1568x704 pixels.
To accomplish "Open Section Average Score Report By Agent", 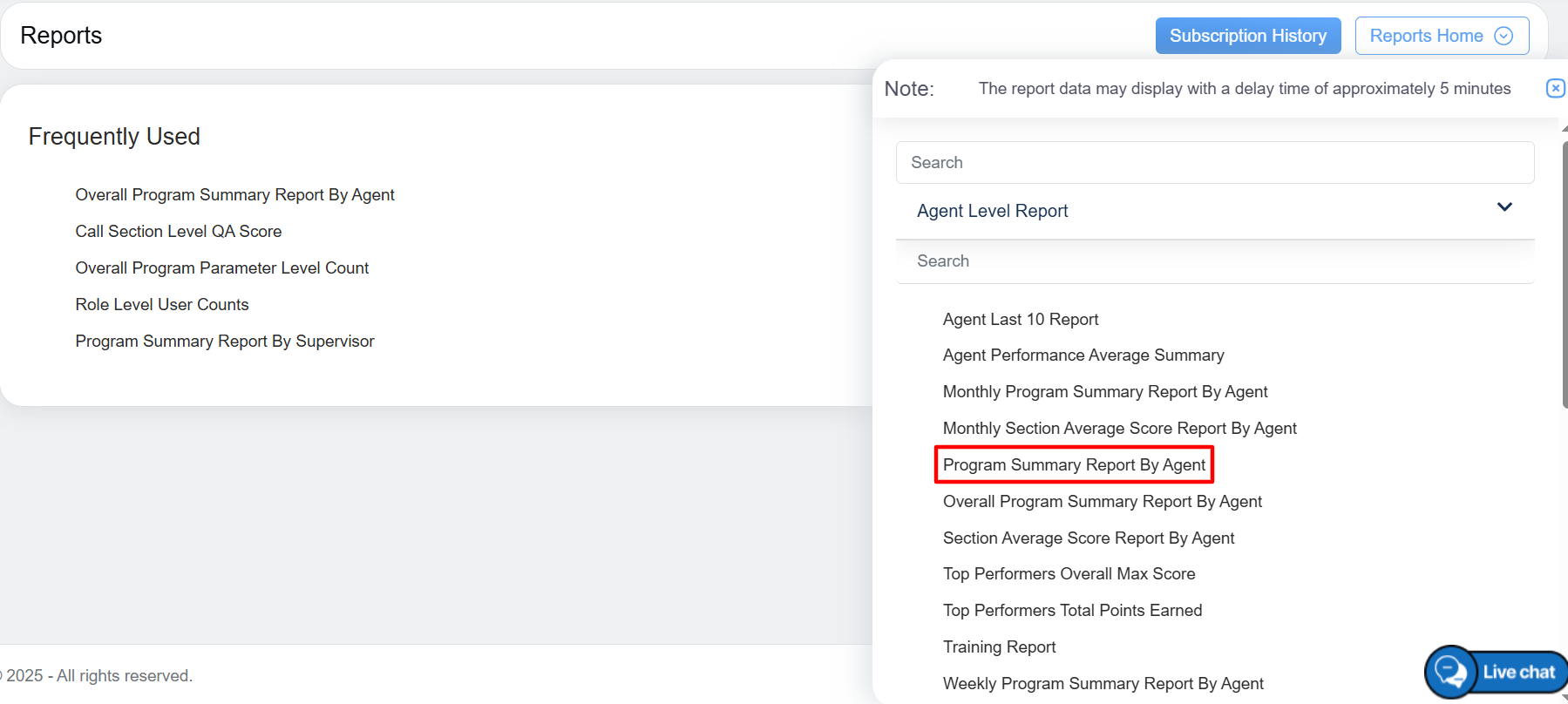I will pos(1089,538).
